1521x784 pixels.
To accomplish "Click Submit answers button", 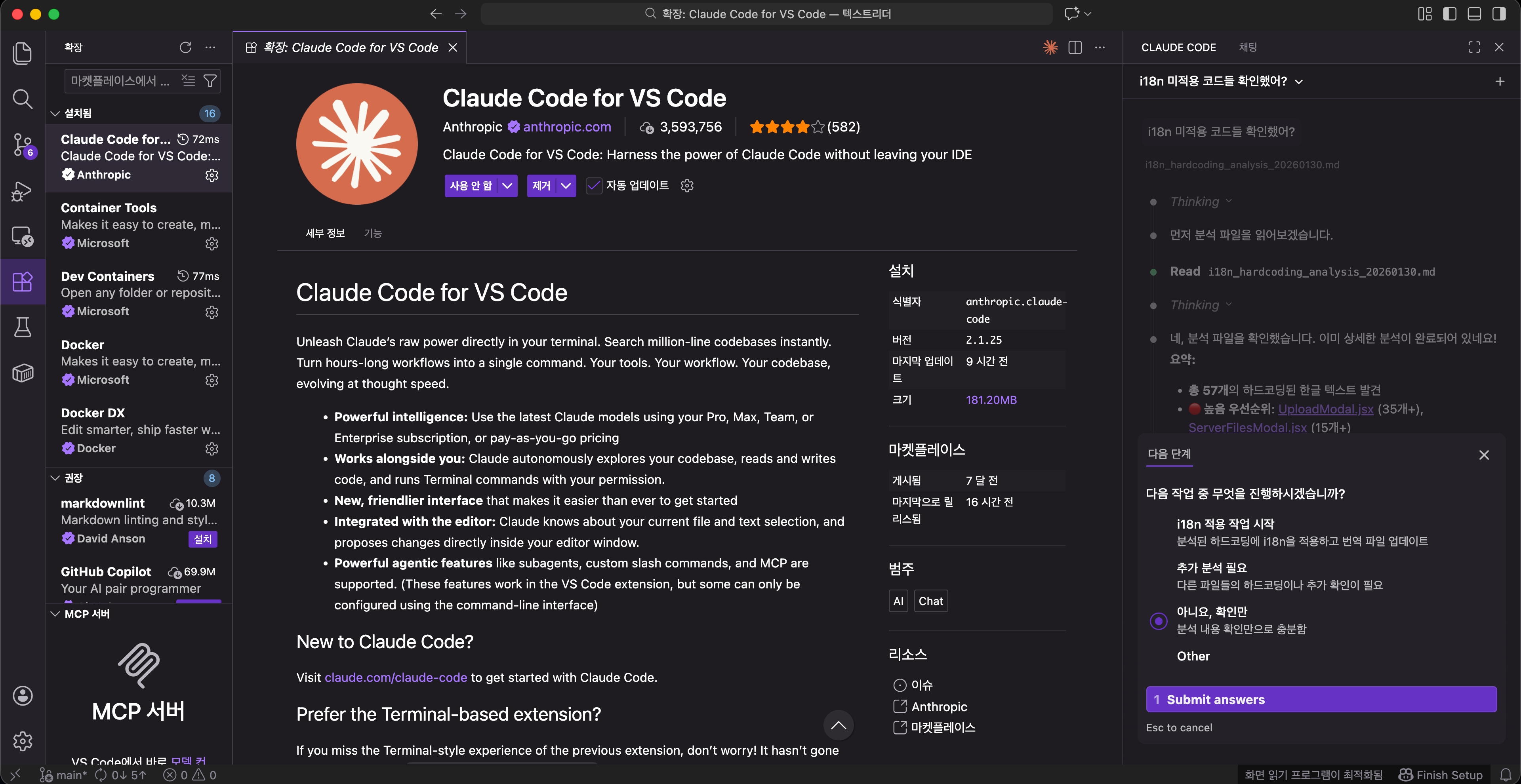I will point(1321,700).
